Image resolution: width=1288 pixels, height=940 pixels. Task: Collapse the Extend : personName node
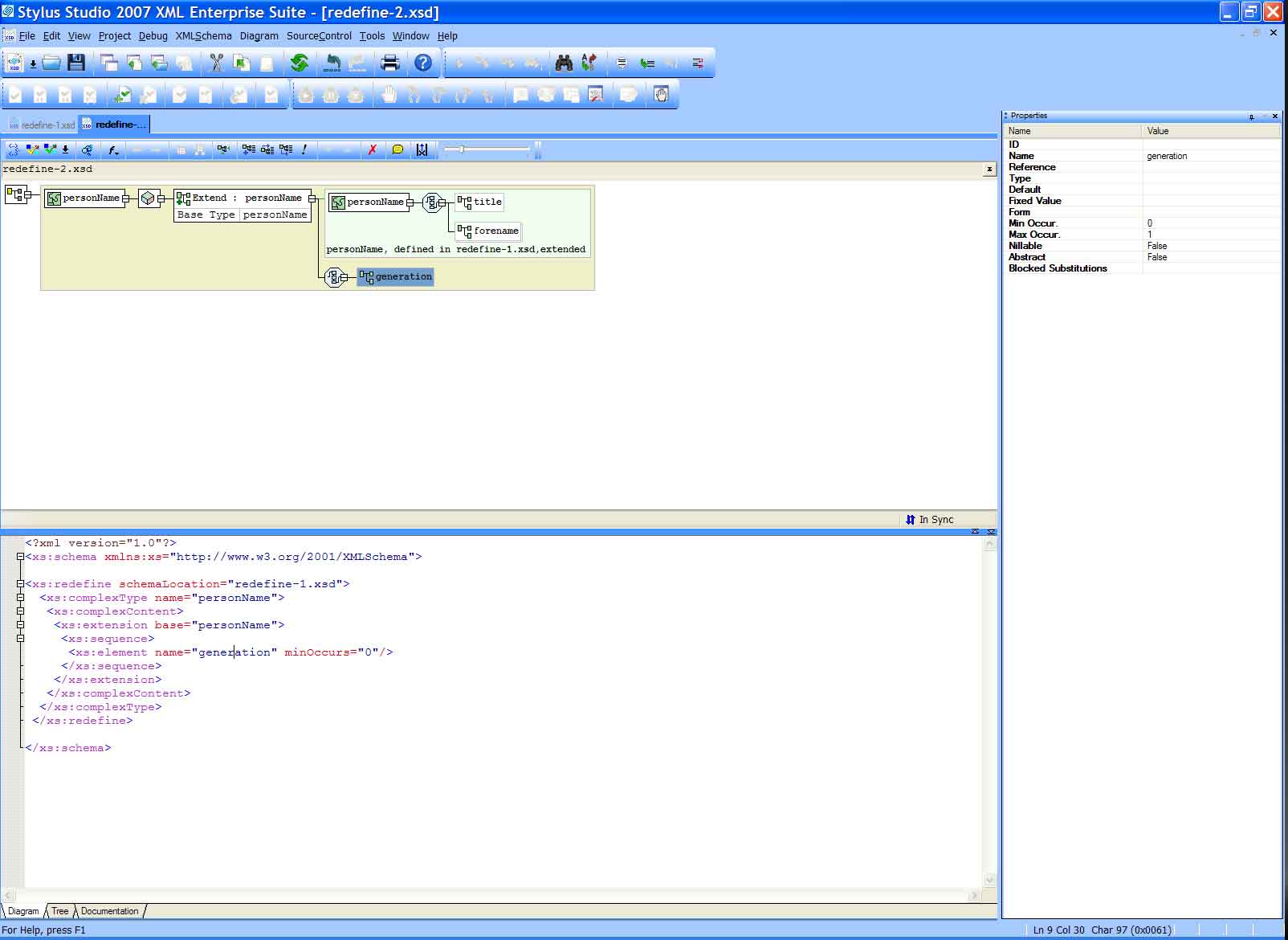click(x=312, y=198)
